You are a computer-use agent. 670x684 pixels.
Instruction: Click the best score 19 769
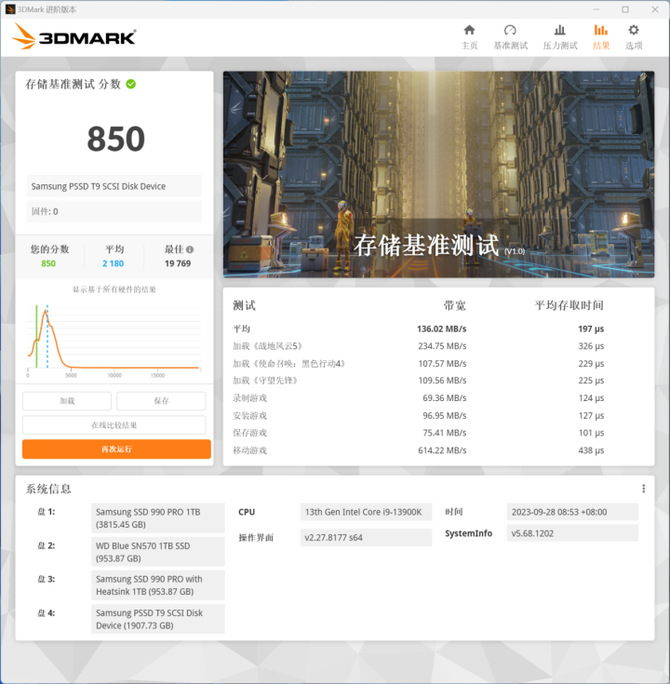click(x=178, y=263)
